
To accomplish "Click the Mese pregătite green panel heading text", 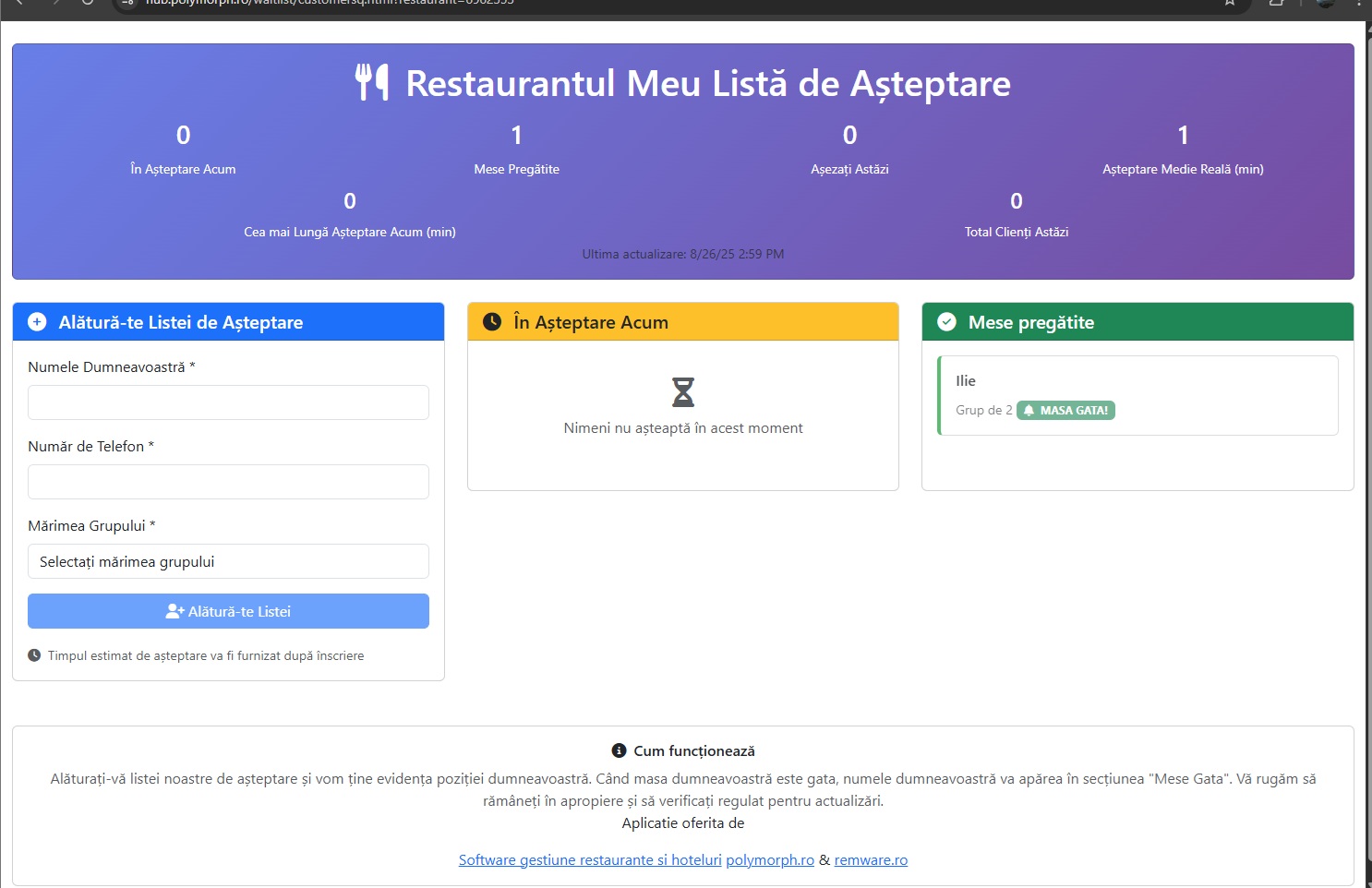I will coord(1031,322).
